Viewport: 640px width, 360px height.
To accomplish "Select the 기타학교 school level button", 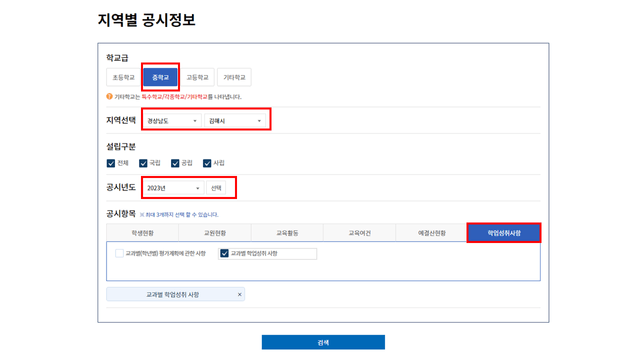I will point(234,77).
